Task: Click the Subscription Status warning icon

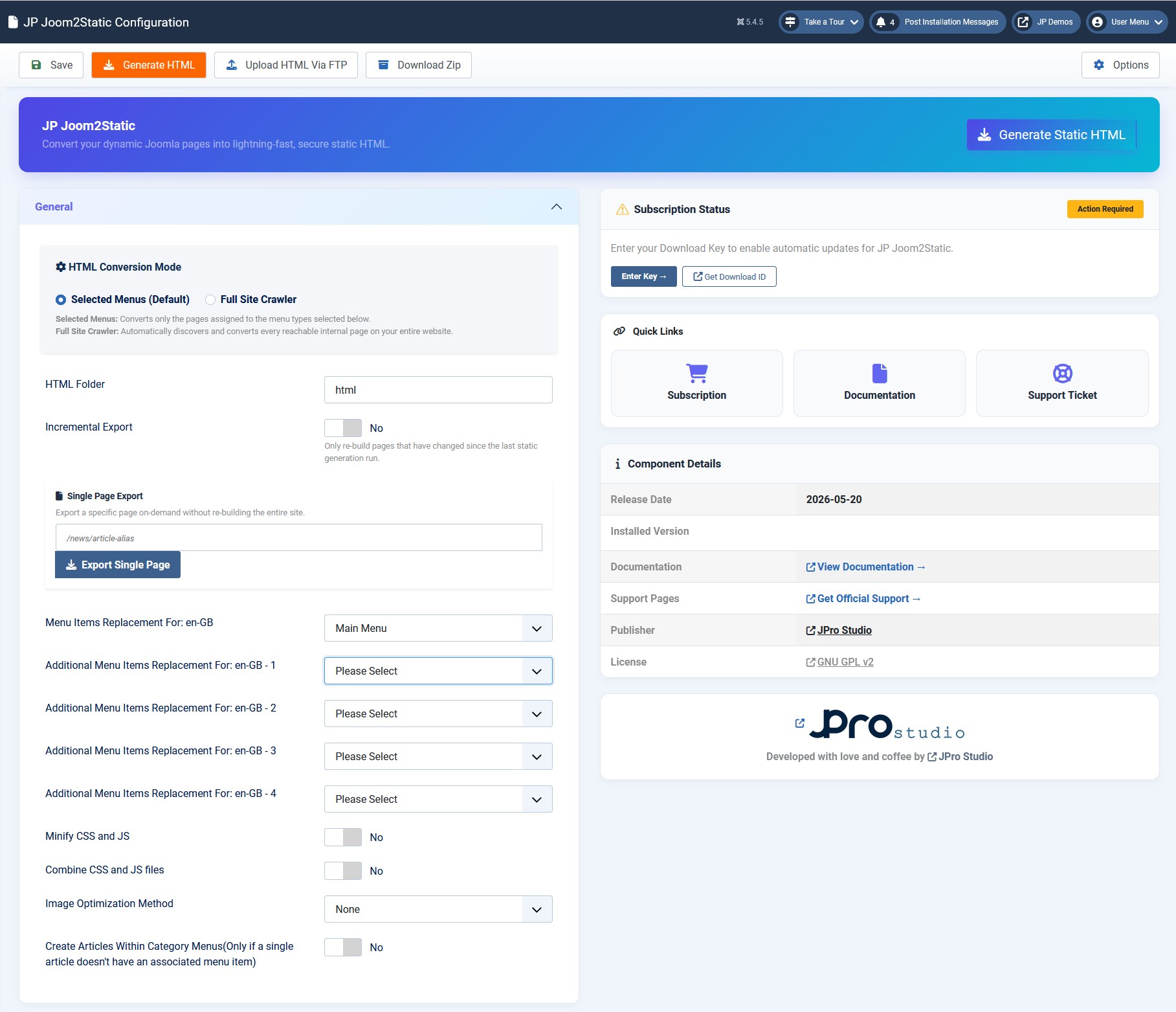Action: pos(622,209)
